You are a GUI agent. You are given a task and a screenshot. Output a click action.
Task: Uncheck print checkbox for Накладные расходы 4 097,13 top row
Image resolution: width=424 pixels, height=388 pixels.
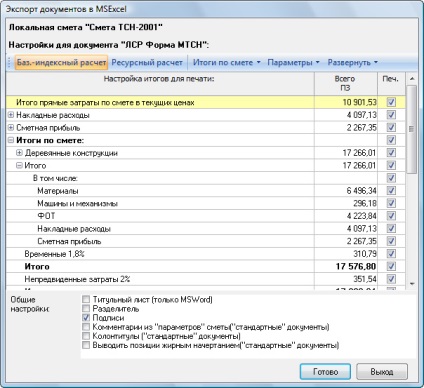pyautogui.click(x=391, y=115)
